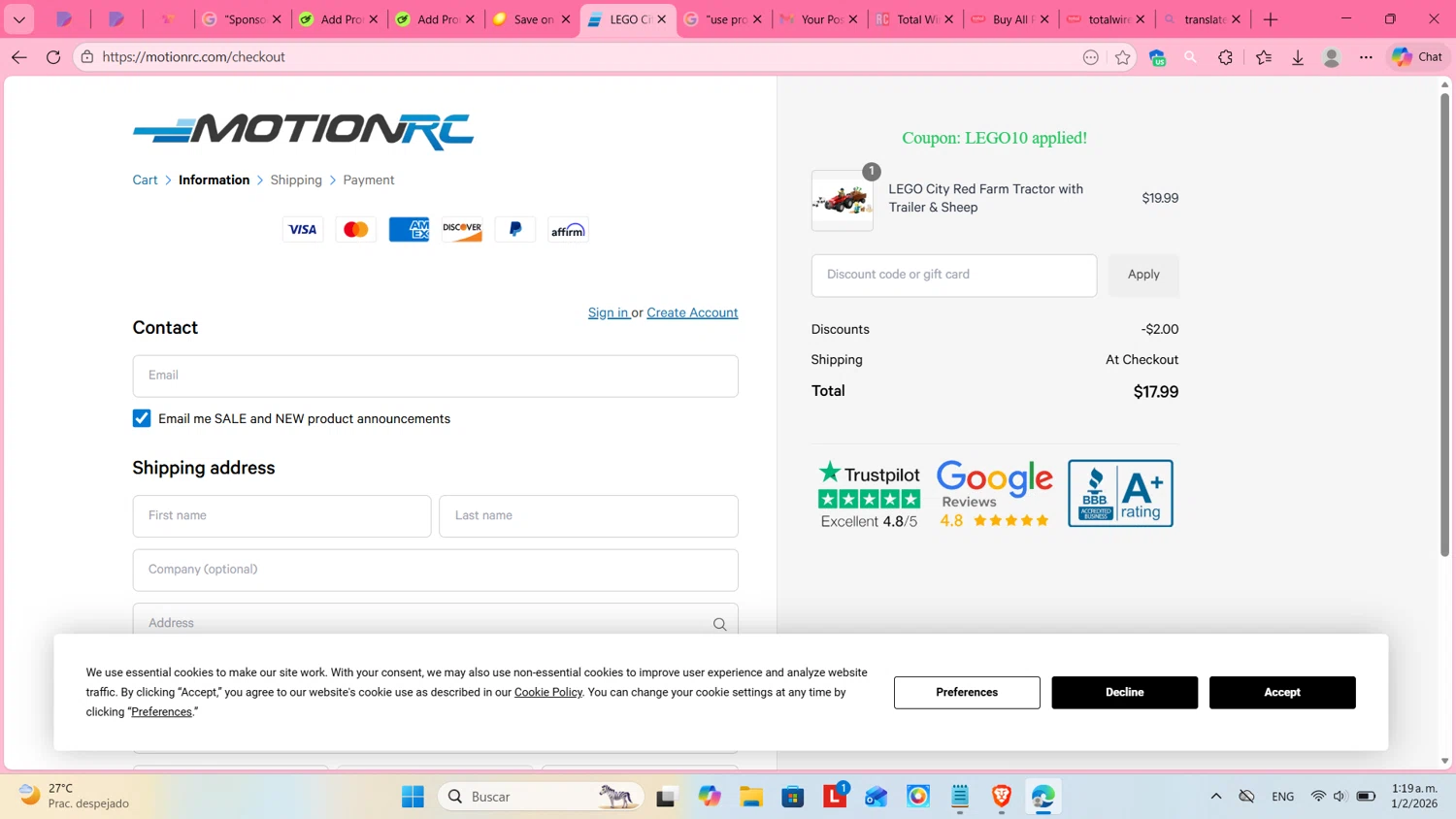The image size is (1456, 819).
Task: Go back to Cart breadcrumb
Action: click(x=145, y=180)
